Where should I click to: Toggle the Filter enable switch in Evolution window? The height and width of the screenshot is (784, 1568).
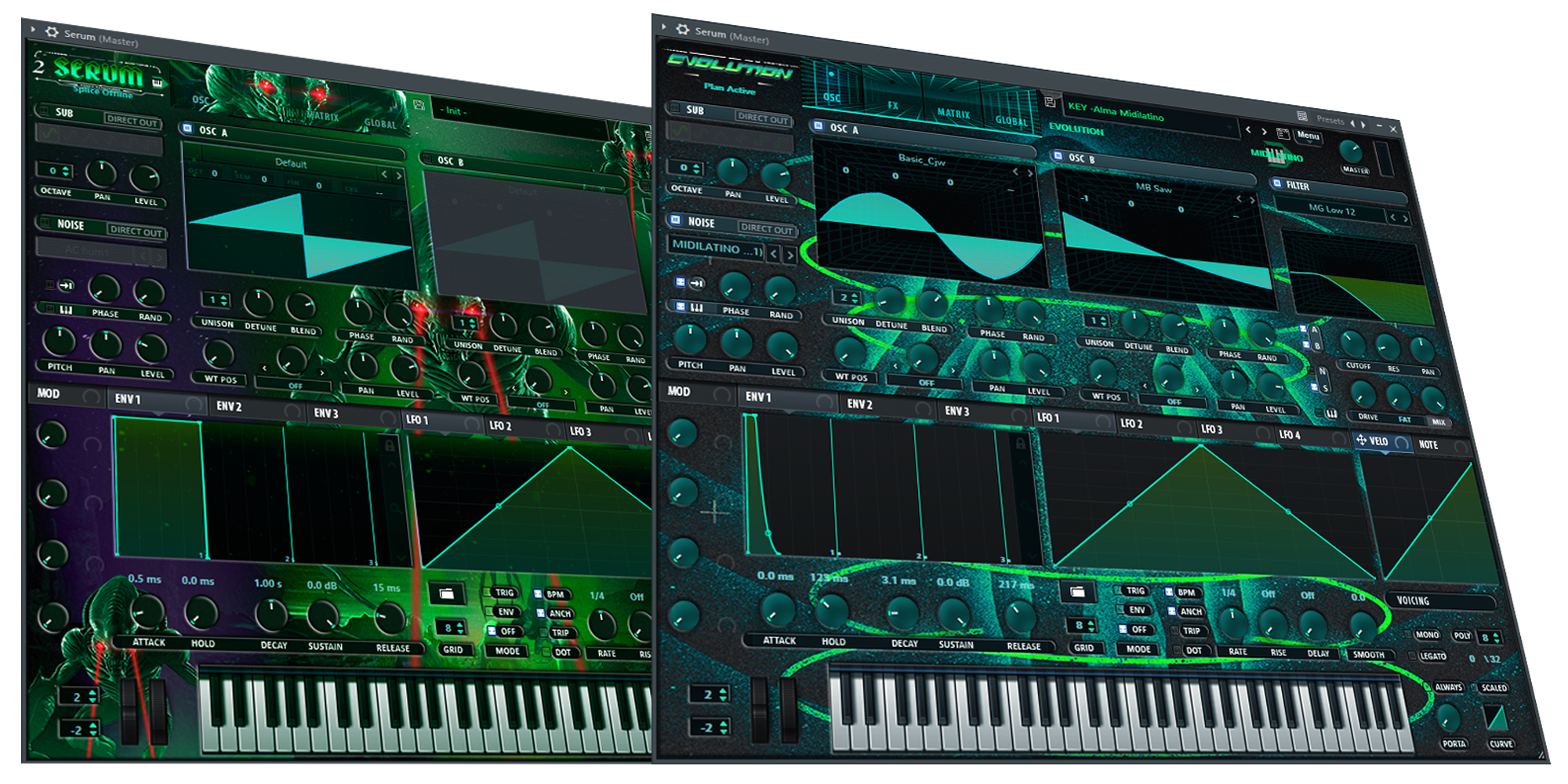click(x=1276, y=183)
